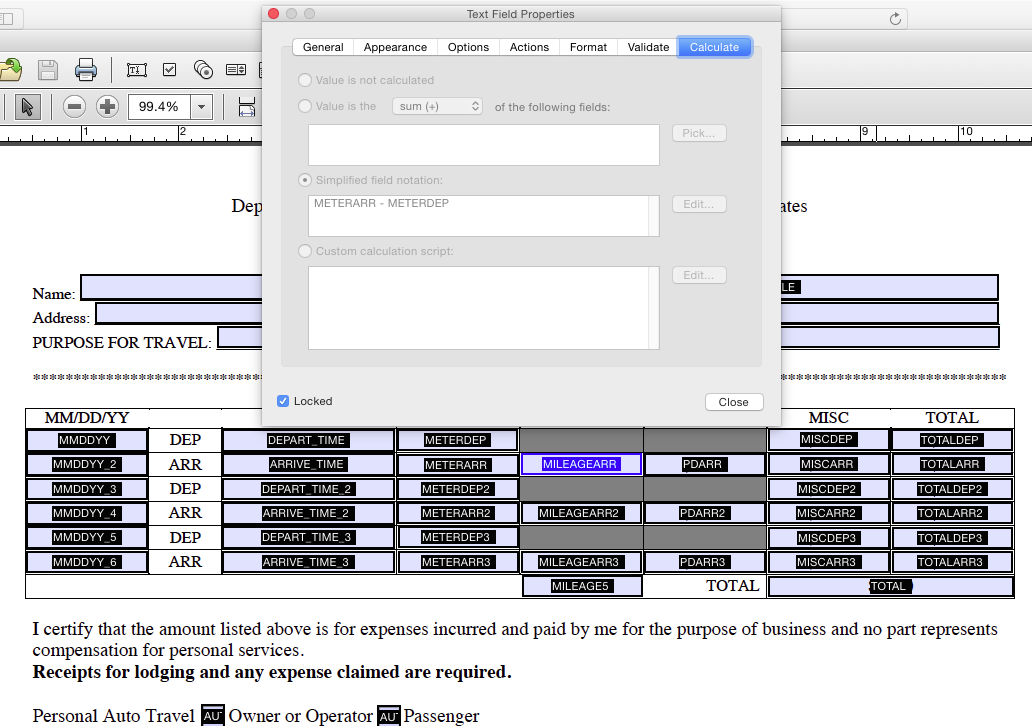
Task: Select 'Value is the' radio button
Action: [x=305, y=106]
